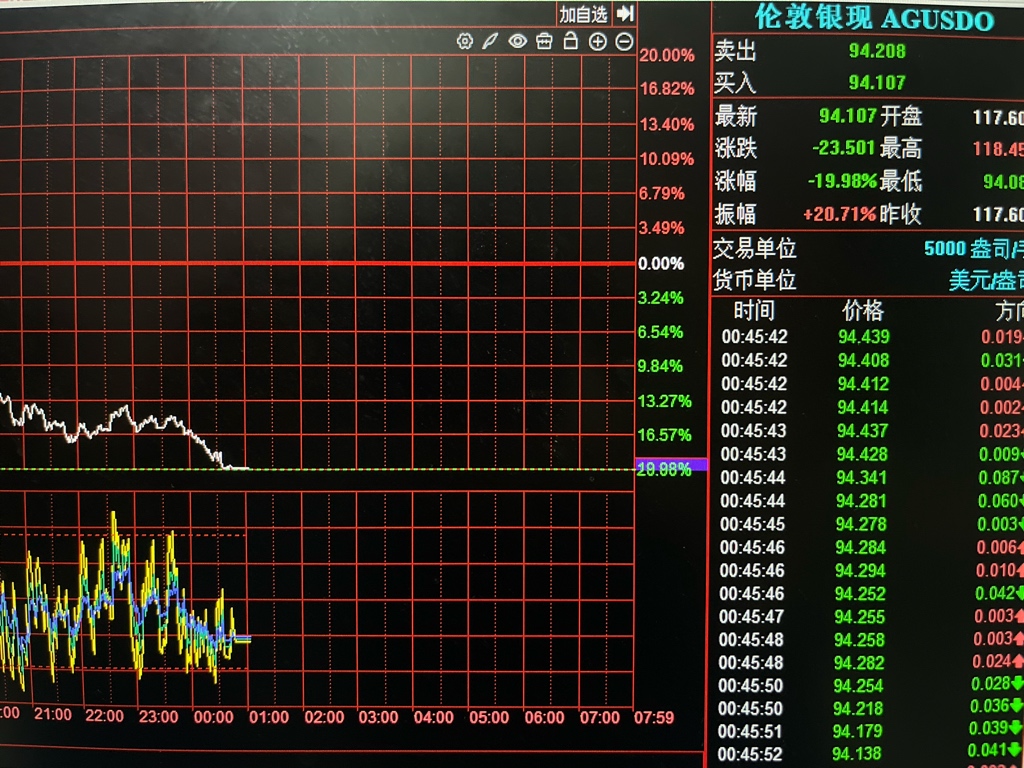Select the trade row priced 94.179
This screenshot has width=1024, height=768.
(872, 731)
